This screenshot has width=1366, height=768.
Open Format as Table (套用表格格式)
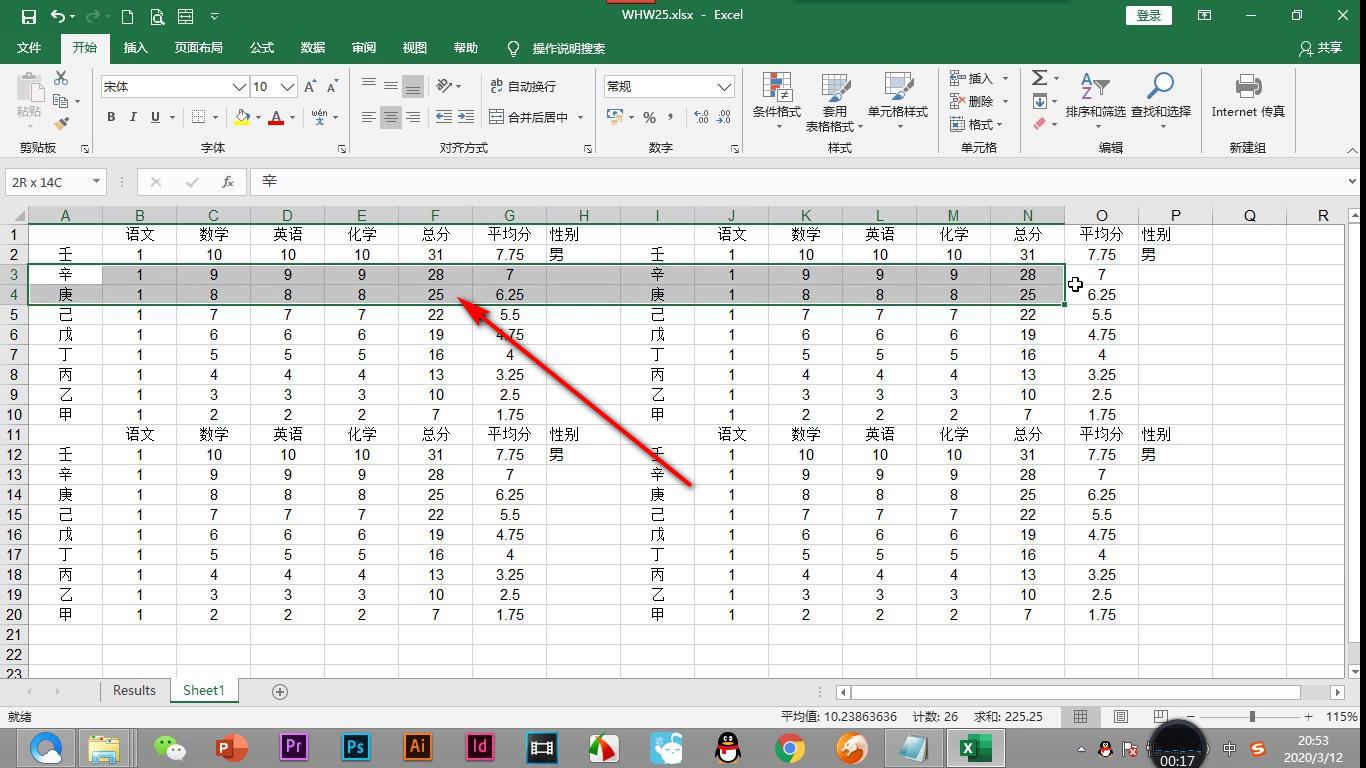tap(835, 102)
